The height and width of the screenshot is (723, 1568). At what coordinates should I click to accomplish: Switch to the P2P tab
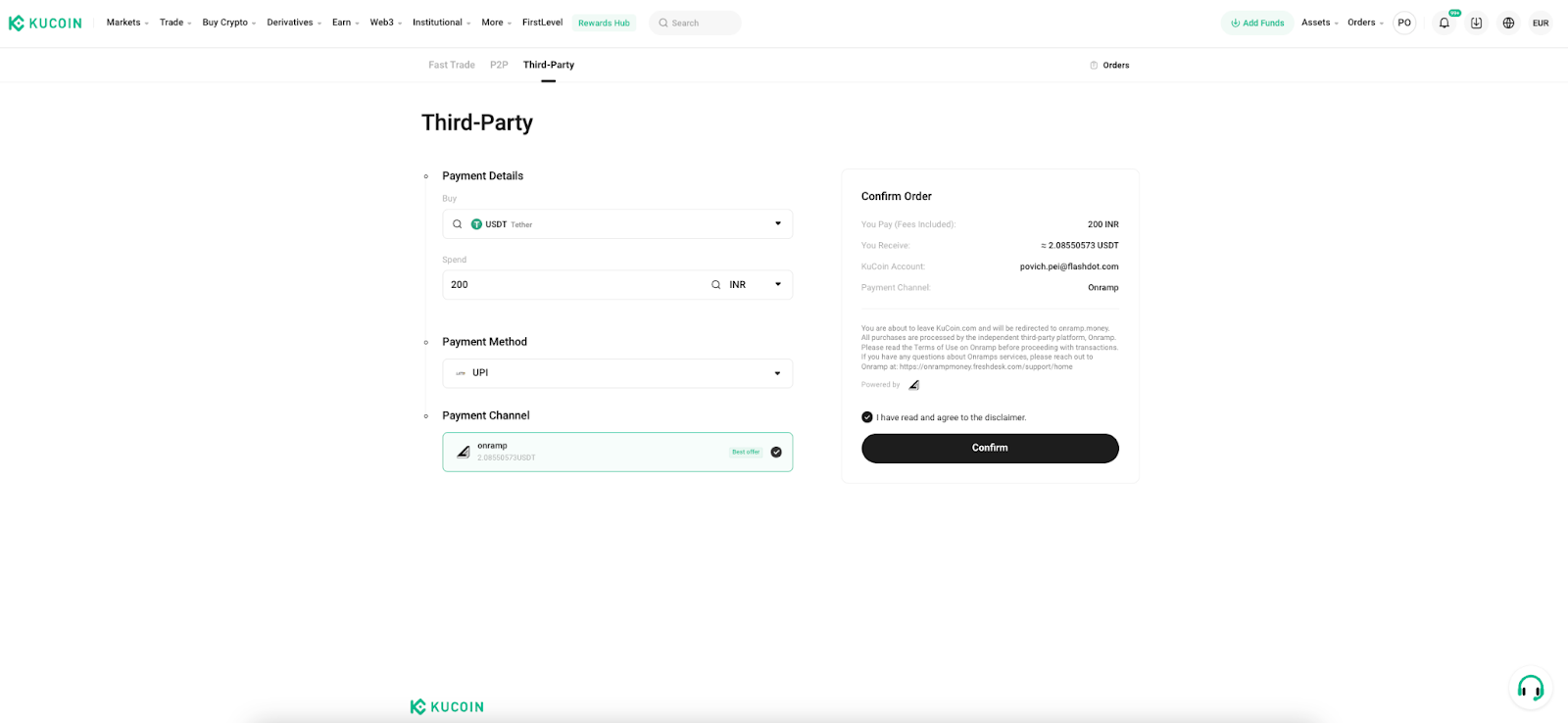[x=499, y=65]
